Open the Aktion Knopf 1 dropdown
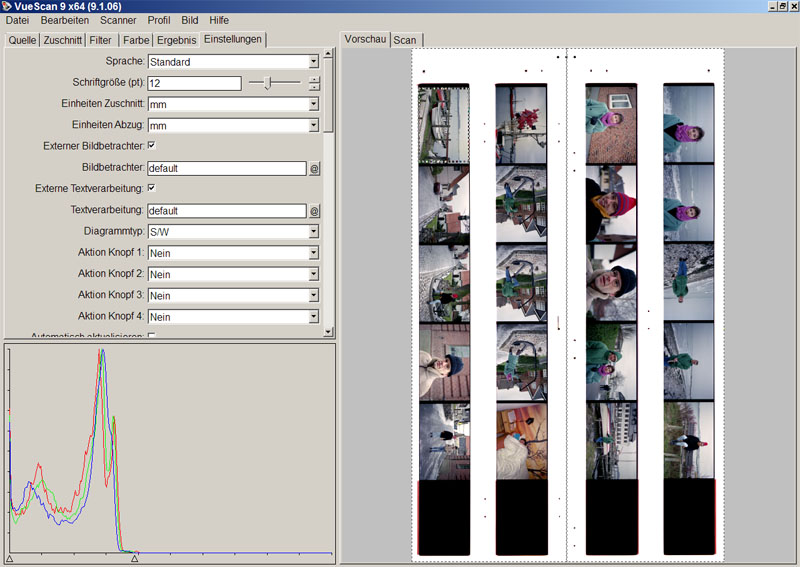Screen dimensions: 800x567 pos(313,253)
